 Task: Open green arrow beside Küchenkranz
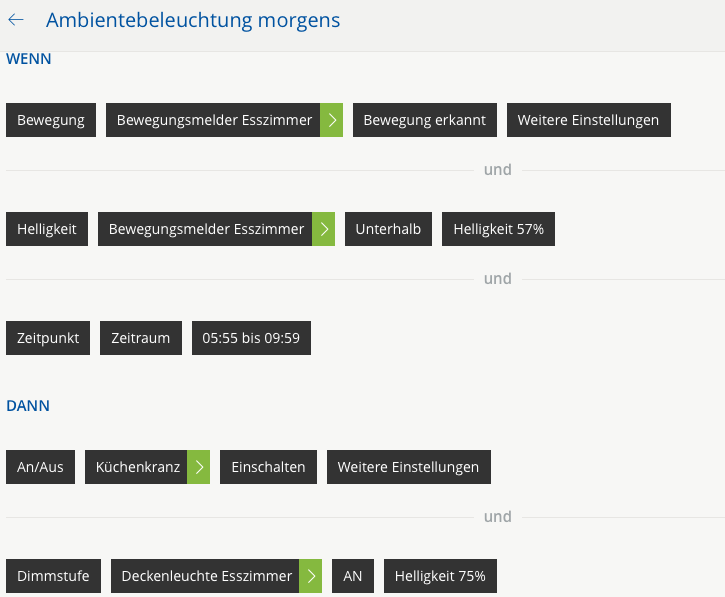coord(200,467)
